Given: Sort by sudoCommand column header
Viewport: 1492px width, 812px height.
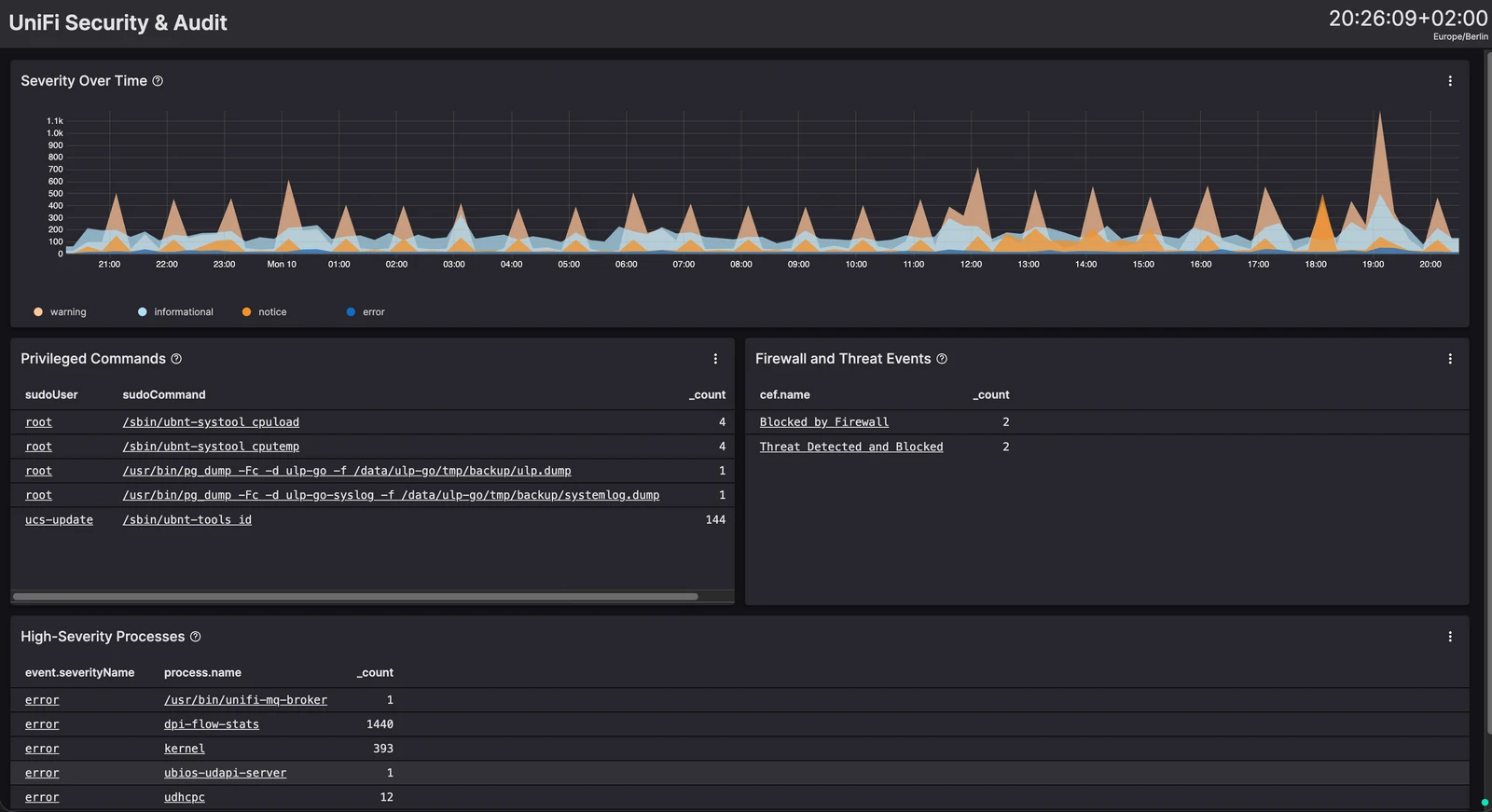Looking at the screenshot, I should (x=164, y=395).
